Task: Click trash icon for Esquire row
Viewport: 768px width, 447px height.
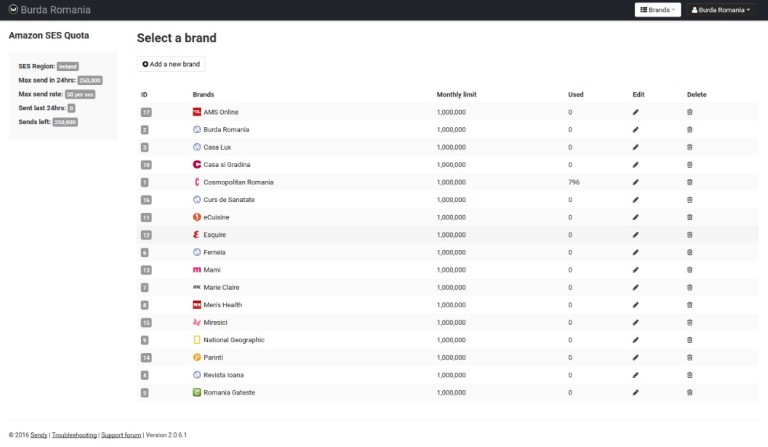Action: (689, 235)
